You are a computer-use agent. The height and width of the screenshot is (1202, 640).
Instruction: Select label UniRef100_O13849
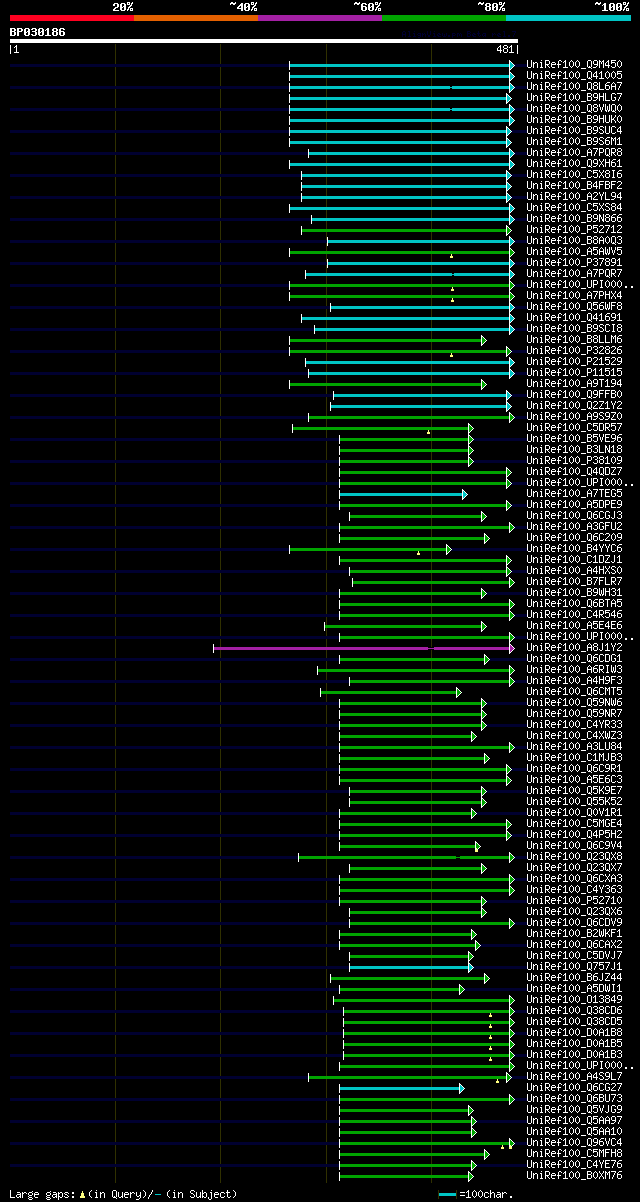pyautogui.click(x=574, y=999)
